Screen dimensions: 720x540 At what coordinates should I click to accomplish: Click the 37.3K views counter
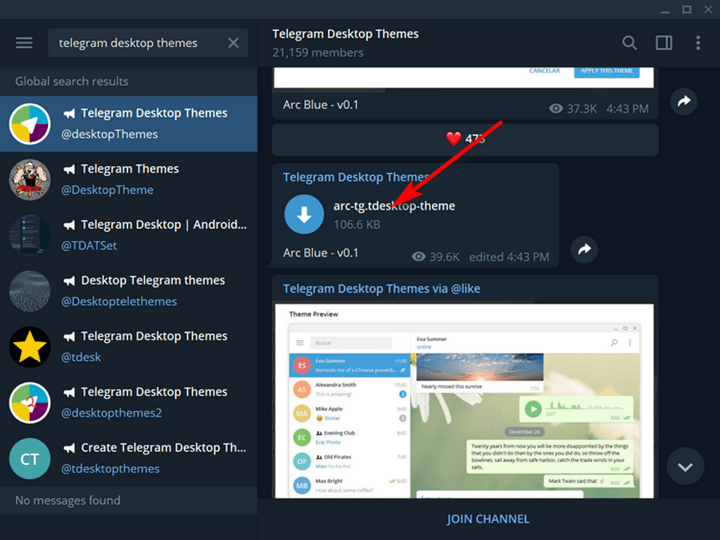point(573,109)
